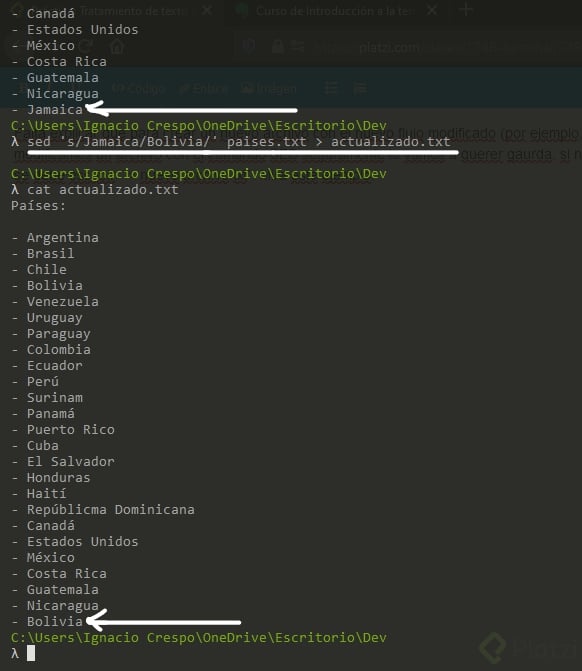Click the sed command line in the terminal

[239, 142]
